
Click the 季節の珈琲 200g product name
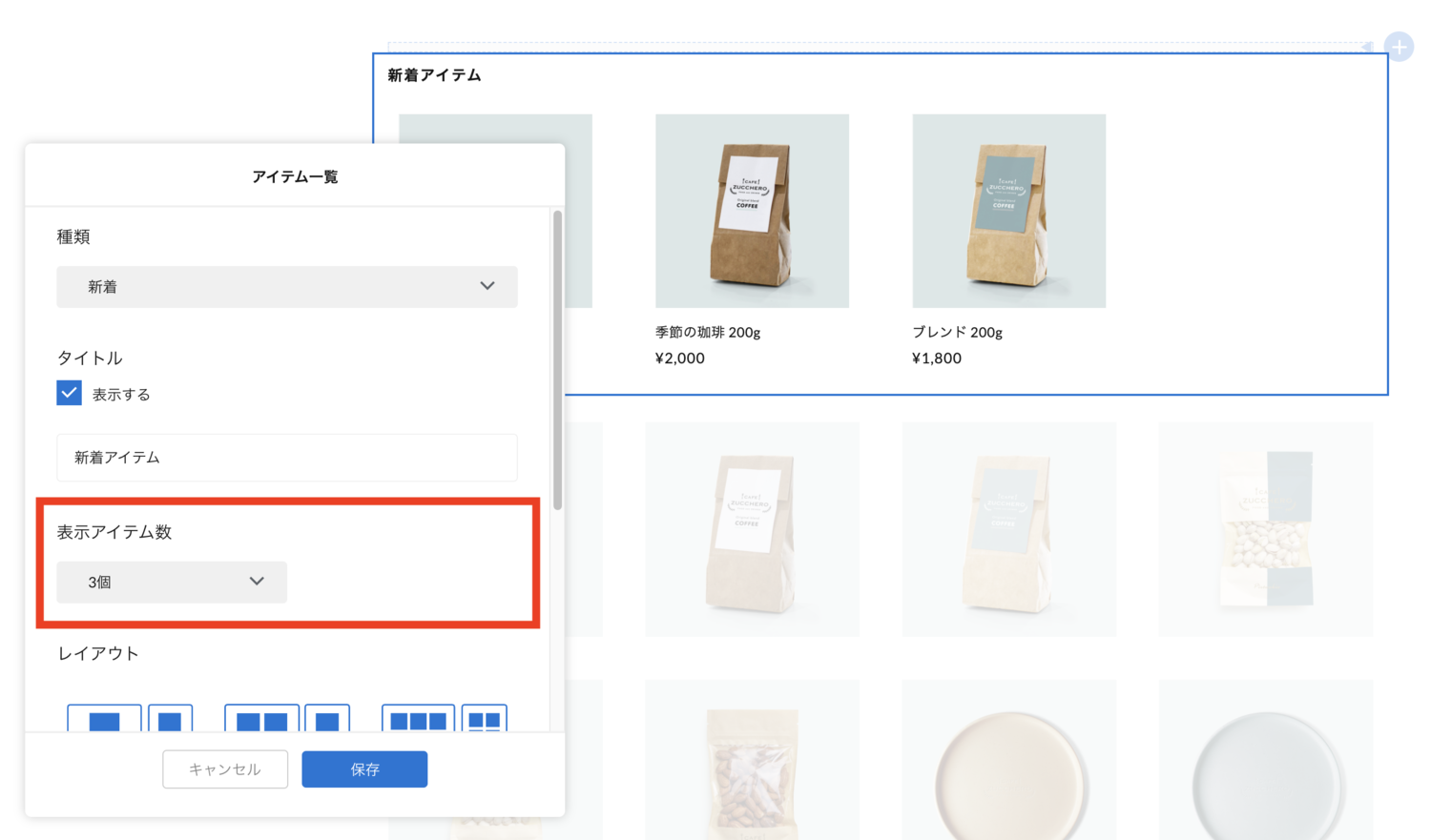point(708,333)
